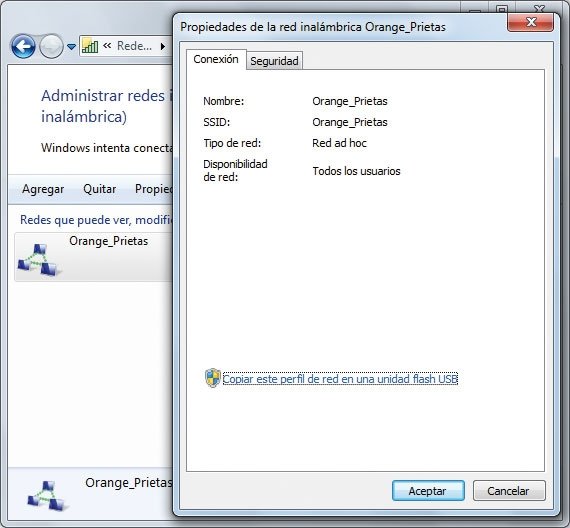Click the ad hoc network icon in the list
570x528 pixels.
click(x=39, y=259)
